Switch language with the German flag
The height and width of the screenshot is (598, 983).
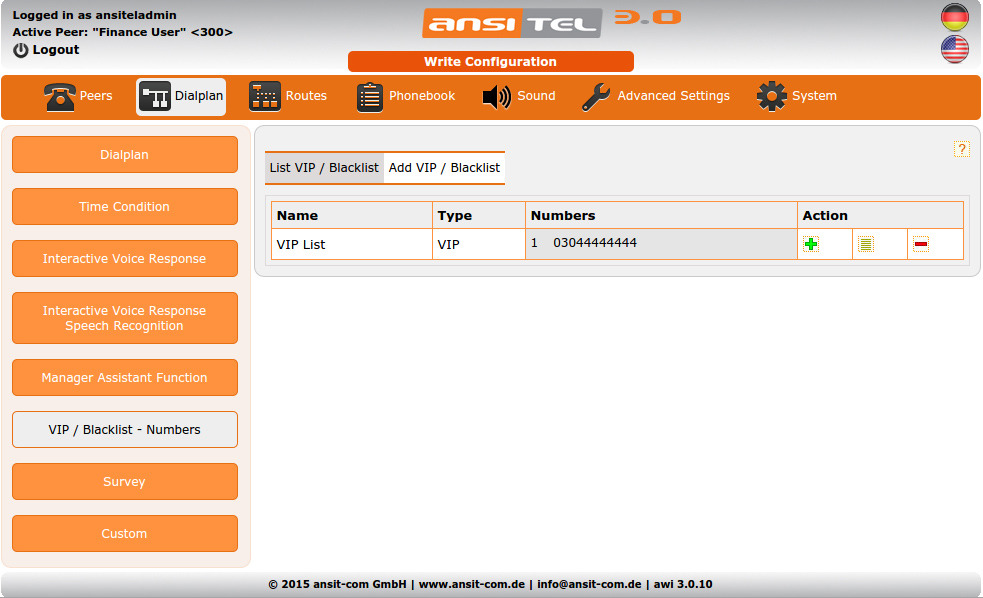pos(955,17)
